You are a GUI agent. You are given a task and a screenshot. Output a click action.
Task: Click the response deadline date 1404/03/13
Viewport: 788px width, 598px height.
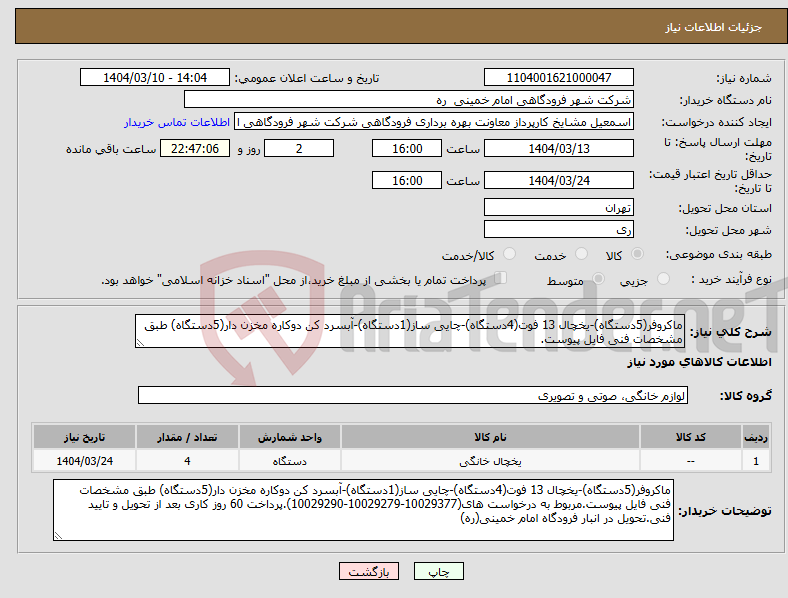click(559, 148)
